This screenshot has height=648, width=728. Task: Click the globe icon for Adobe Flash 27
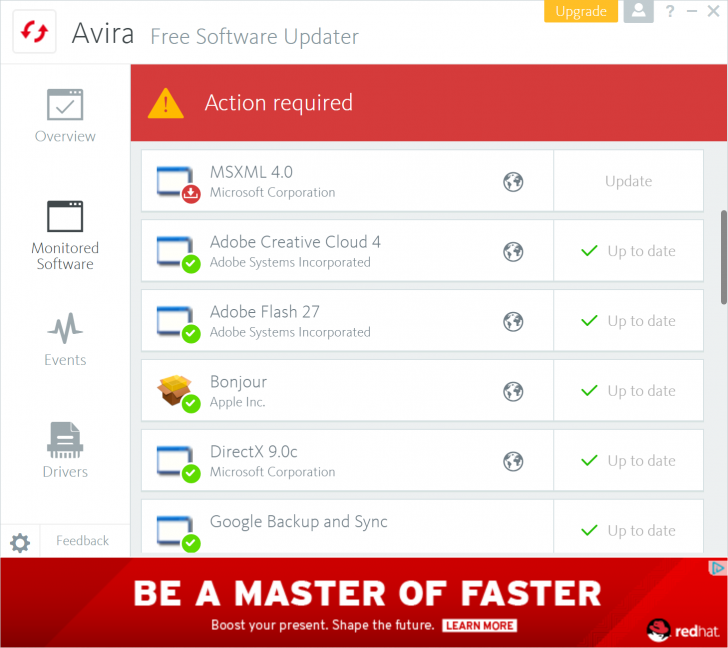pyautogui.click(x=513, y=321)
